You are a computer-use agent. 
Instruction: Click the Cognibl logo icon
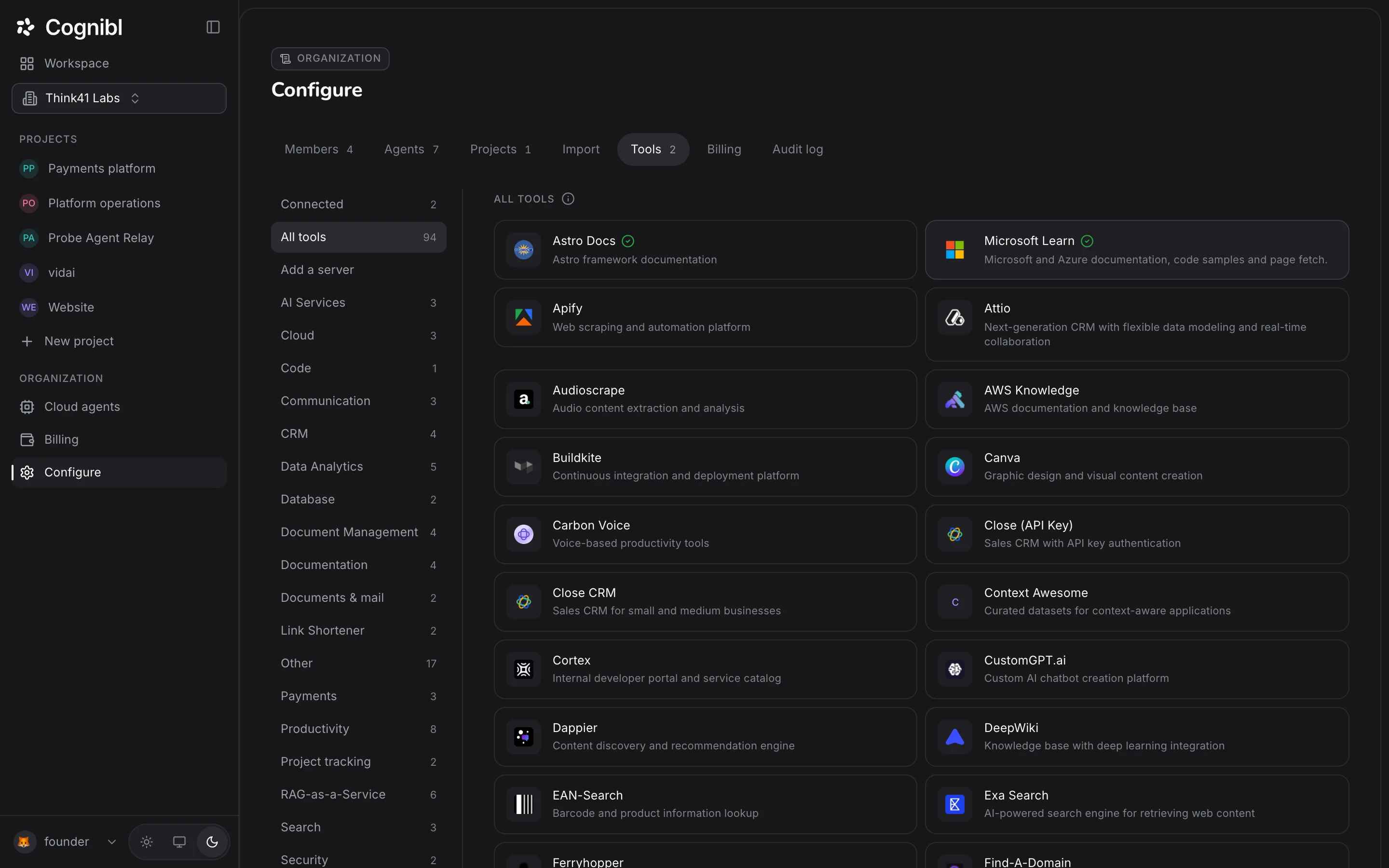pos(25,27)
